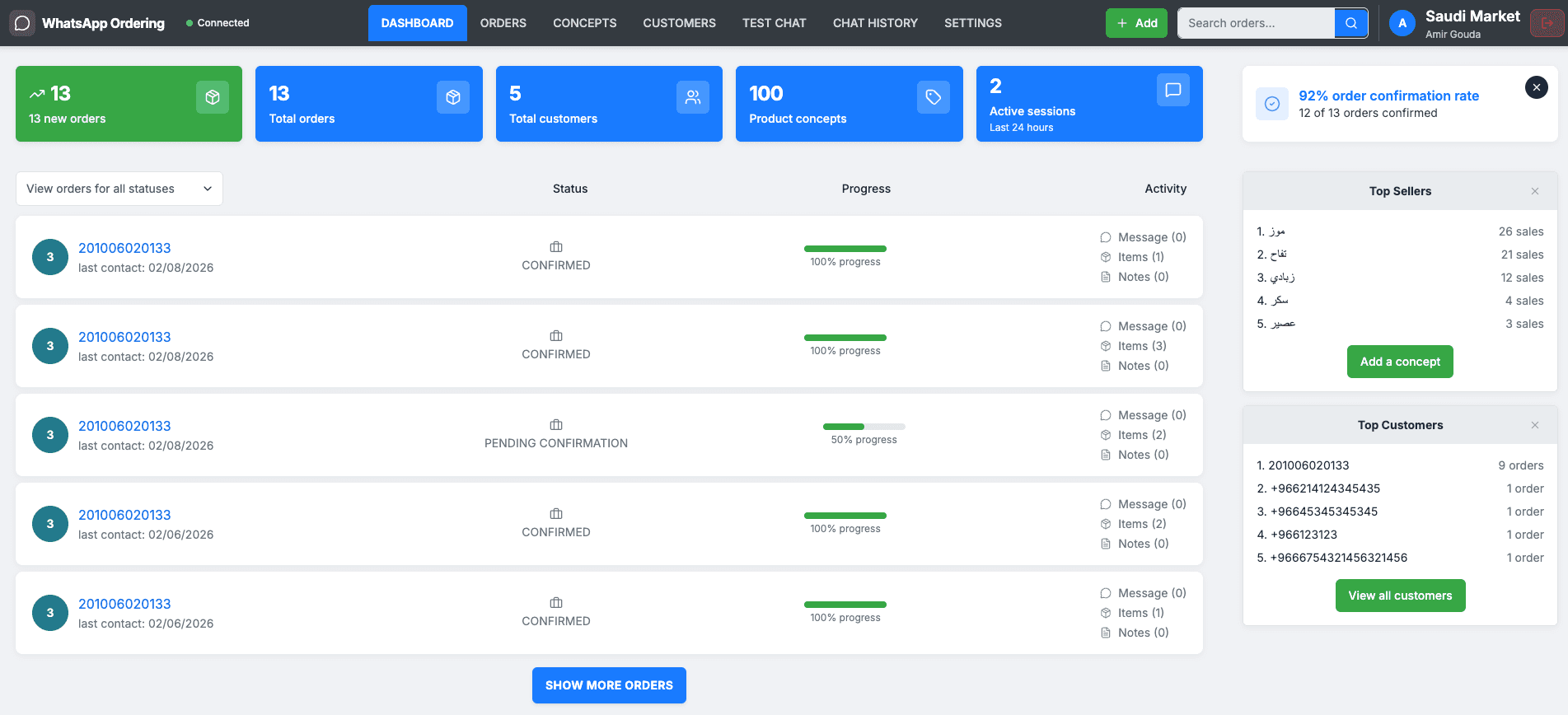Click top seller موز with 26 sales
The height and width of the screenshot is (715, 1568).
[1400, 231]
